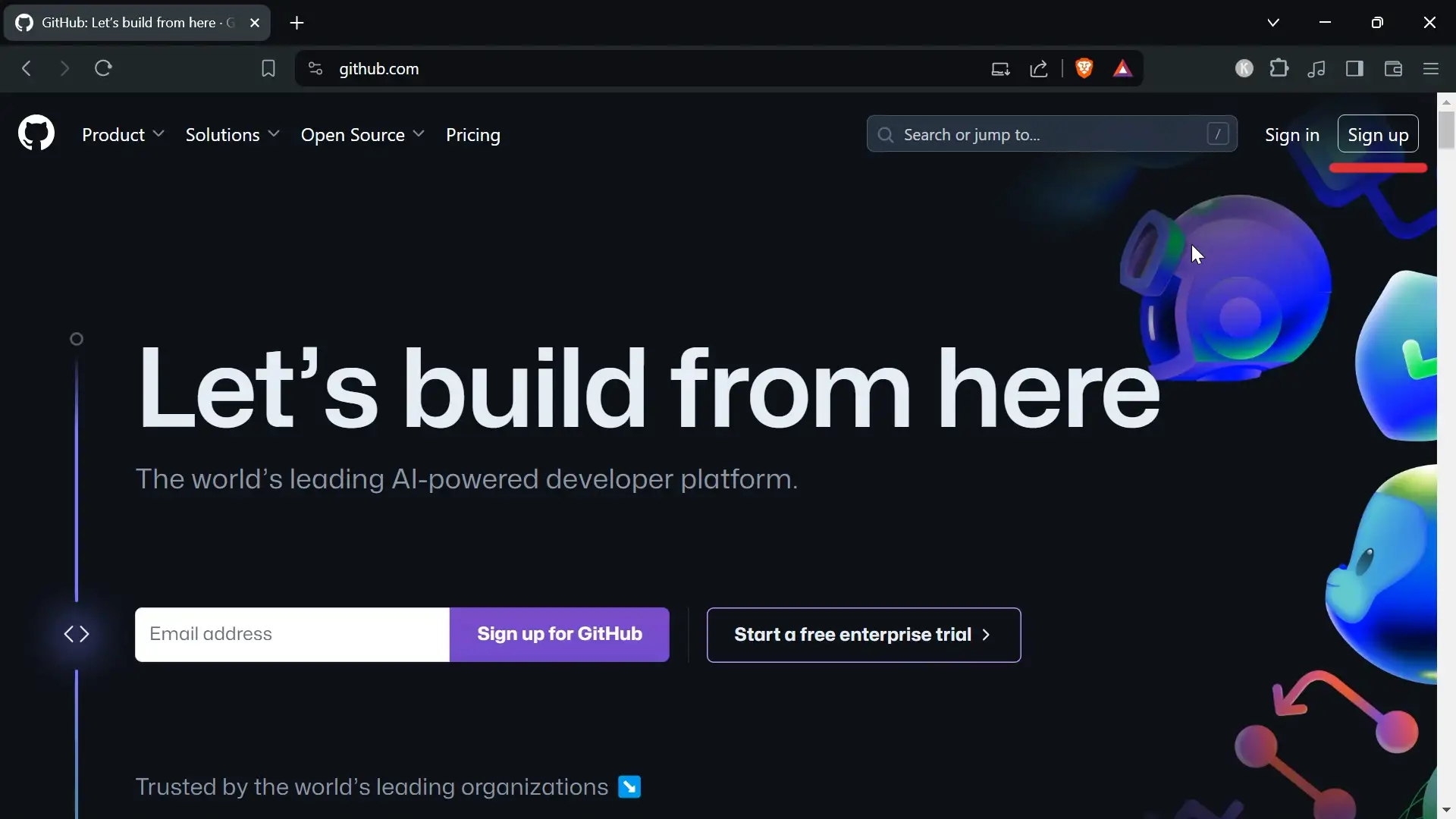Select the Pricing menu item

pyautogui.click(x=473, y=134)
